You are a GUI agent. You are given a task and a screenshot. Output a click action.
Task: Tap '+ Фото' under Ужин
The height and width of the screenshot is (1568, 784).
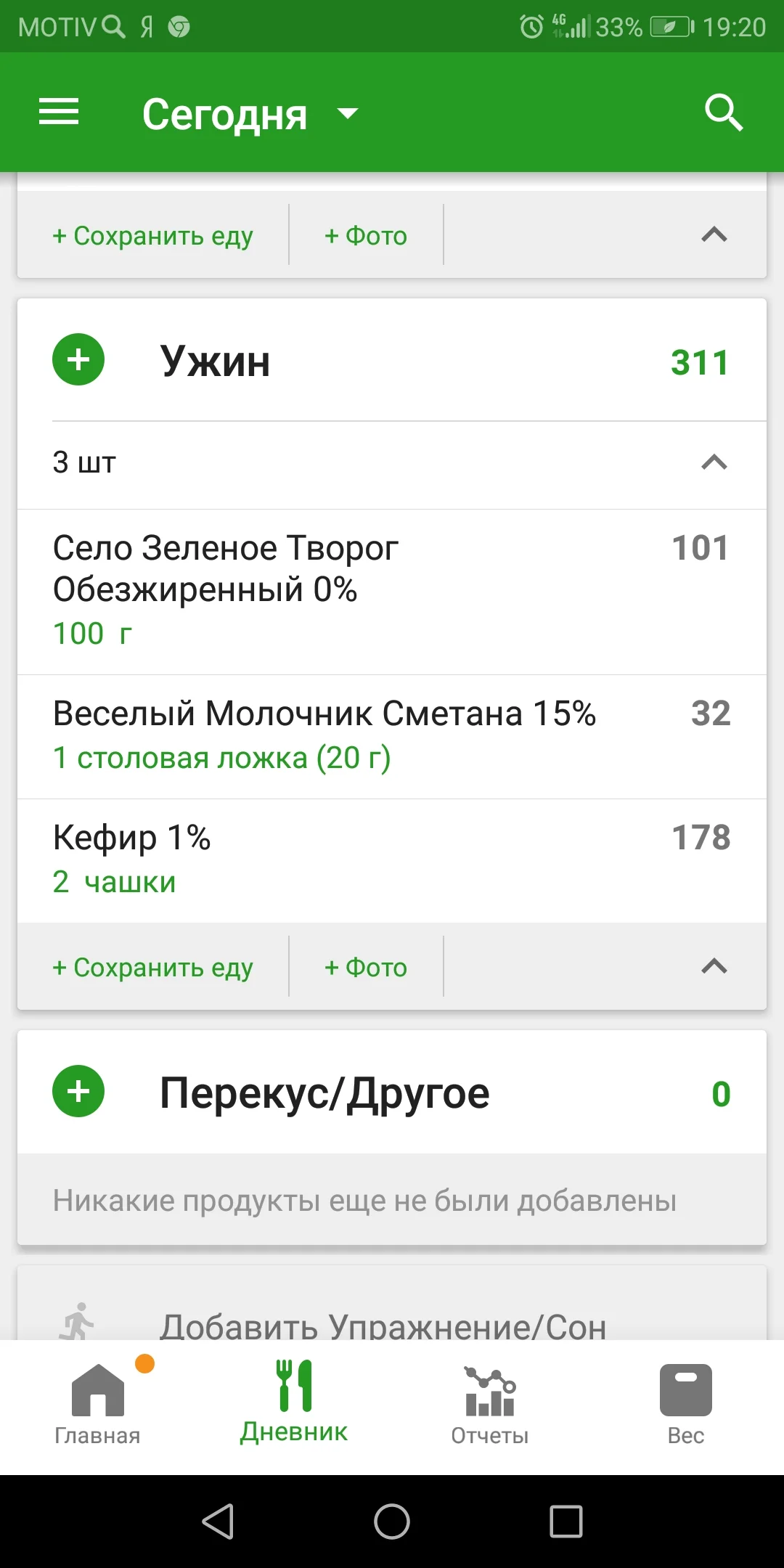click(366, 967)
